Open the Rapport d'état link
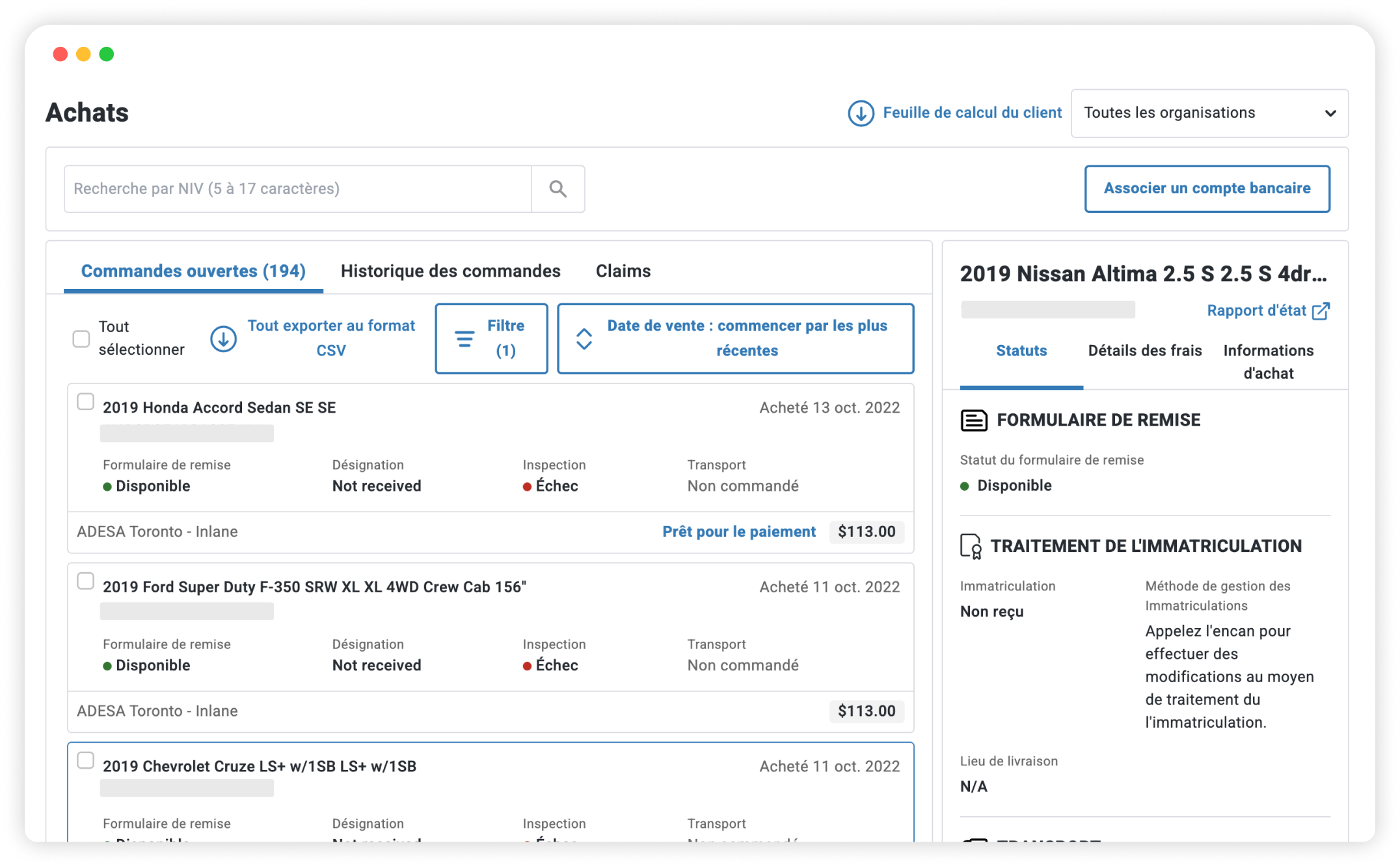Image resolution: width=1400 pixels, height=867 pixels. click(1256, 311)
